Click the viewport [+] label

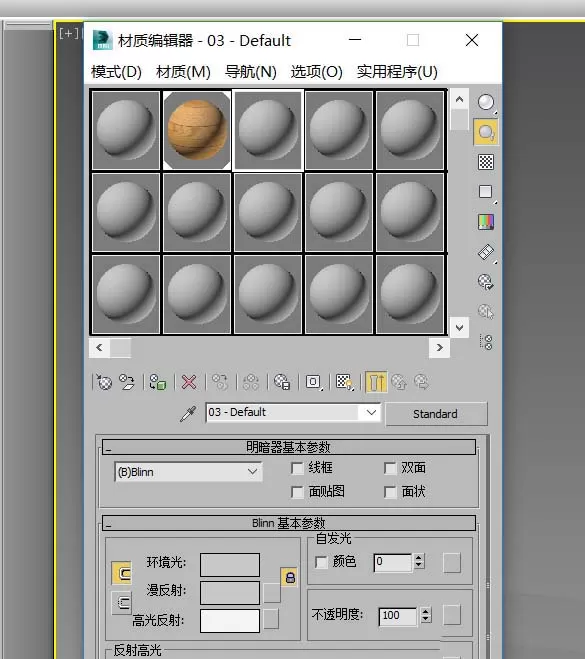point(69,33)
